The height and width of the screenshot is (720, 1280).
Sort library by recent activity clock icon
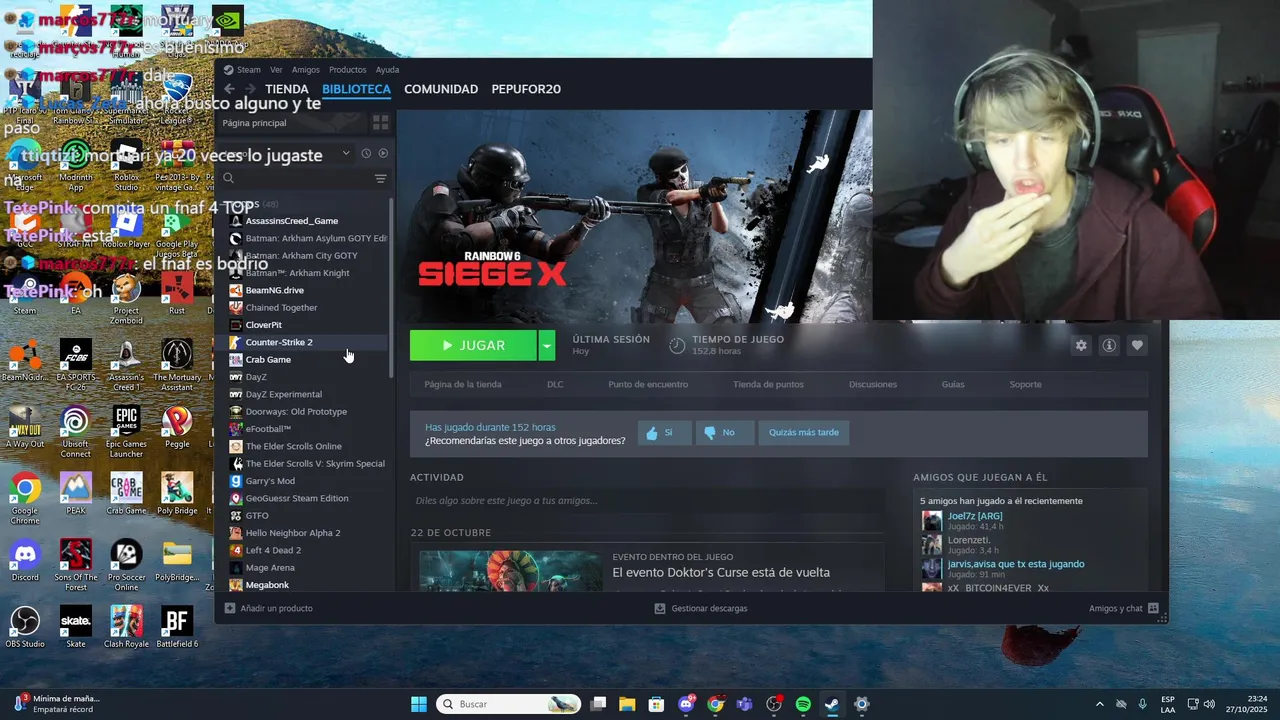(x=366, y=153)
